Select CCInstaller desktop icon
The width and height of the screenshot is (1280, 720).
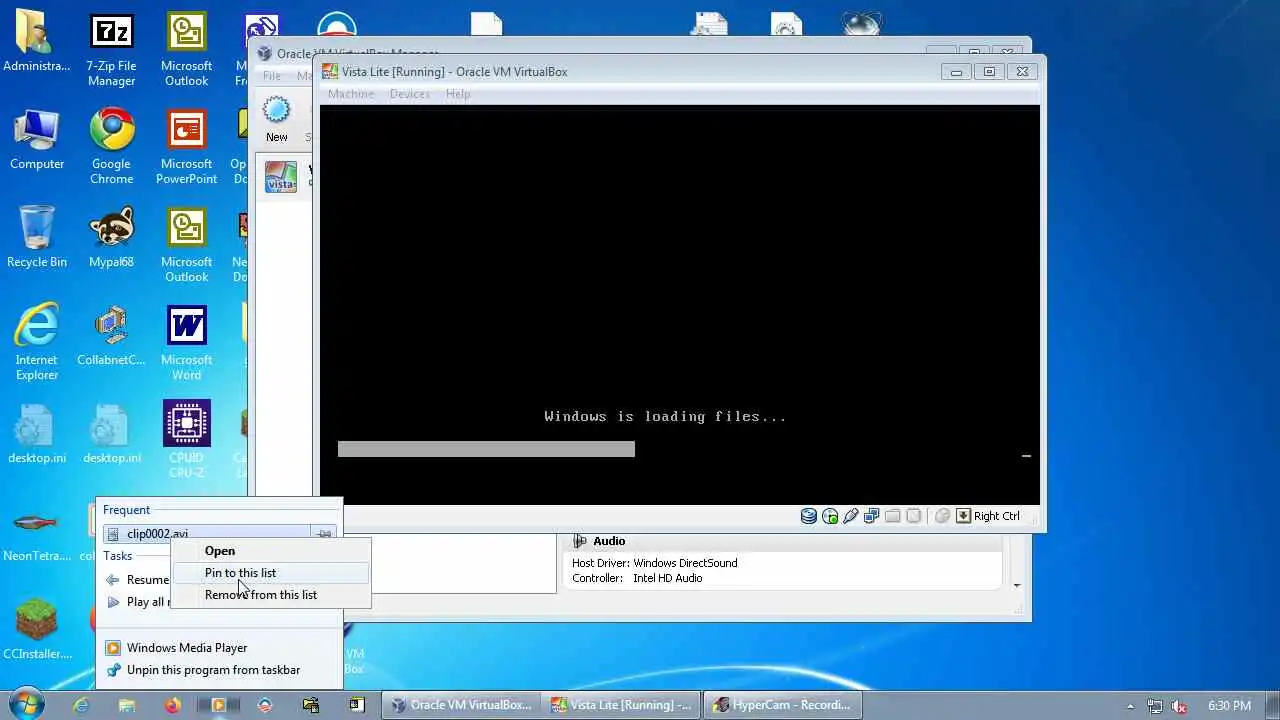[x=37, y=630]
